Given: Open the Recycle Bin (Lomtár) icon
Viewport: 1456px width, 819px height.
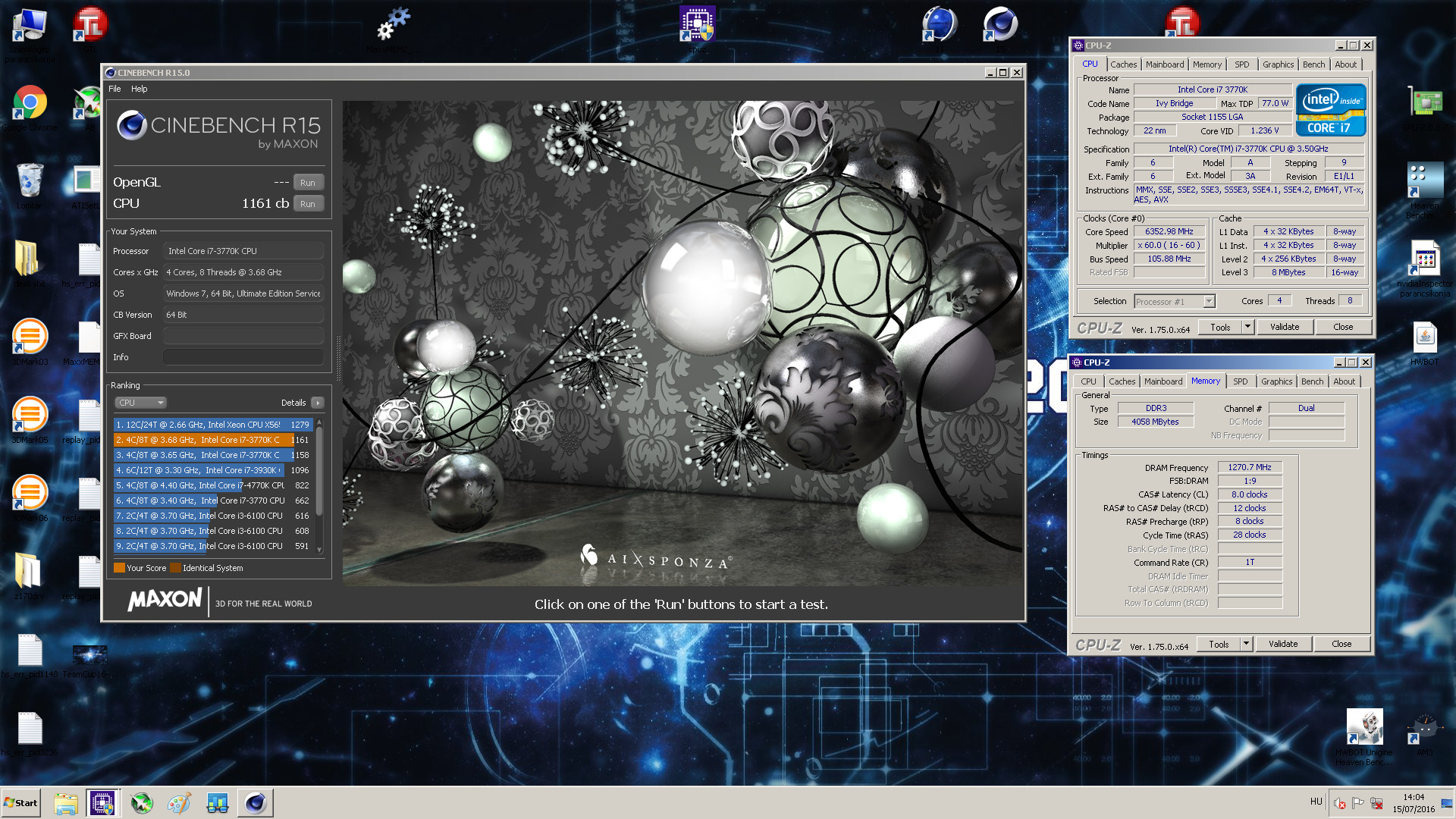Looking at the screenshot, I should pos(30,186).
